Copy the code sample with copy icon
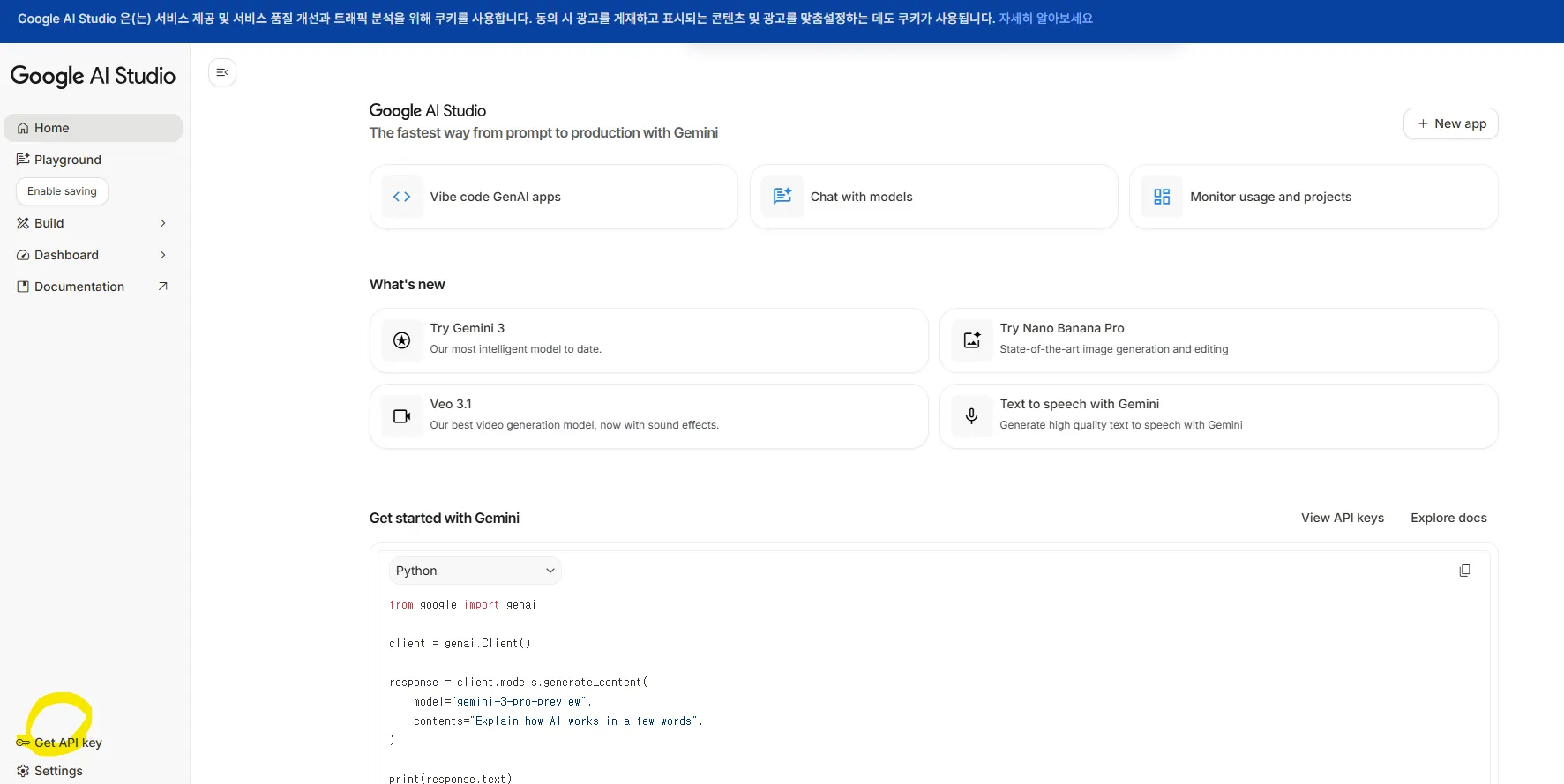This screenshot has height=784, width=1564. click(x=1465, y=571)
